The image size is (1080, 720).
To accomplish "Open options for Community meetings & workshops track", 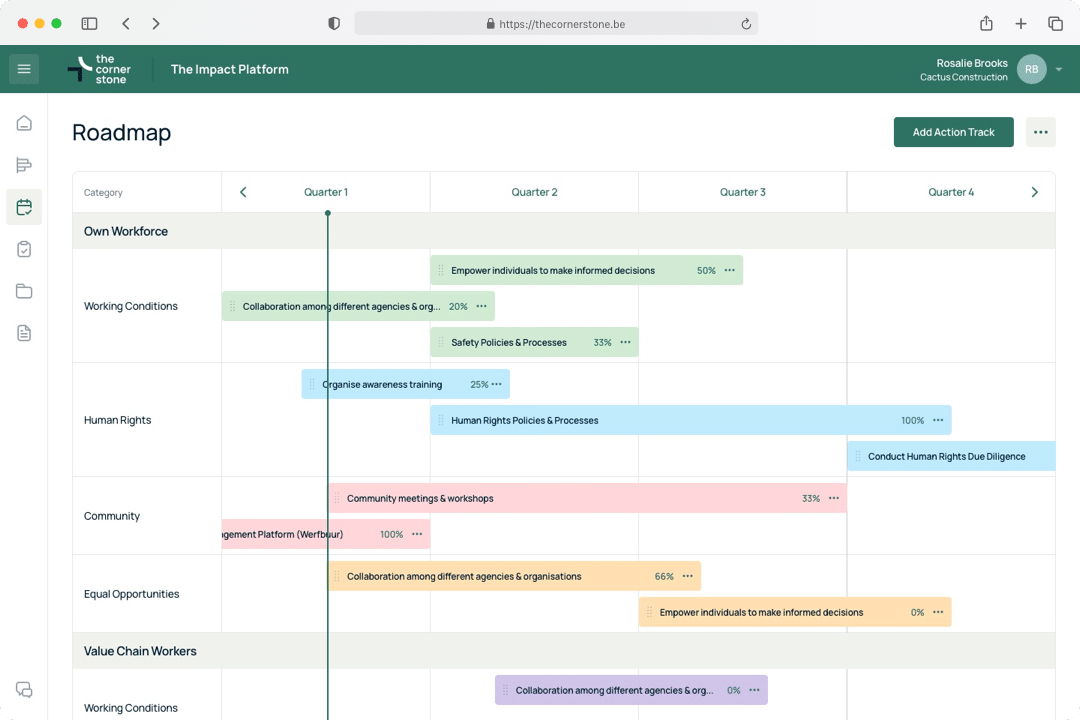I will point(834,498).
